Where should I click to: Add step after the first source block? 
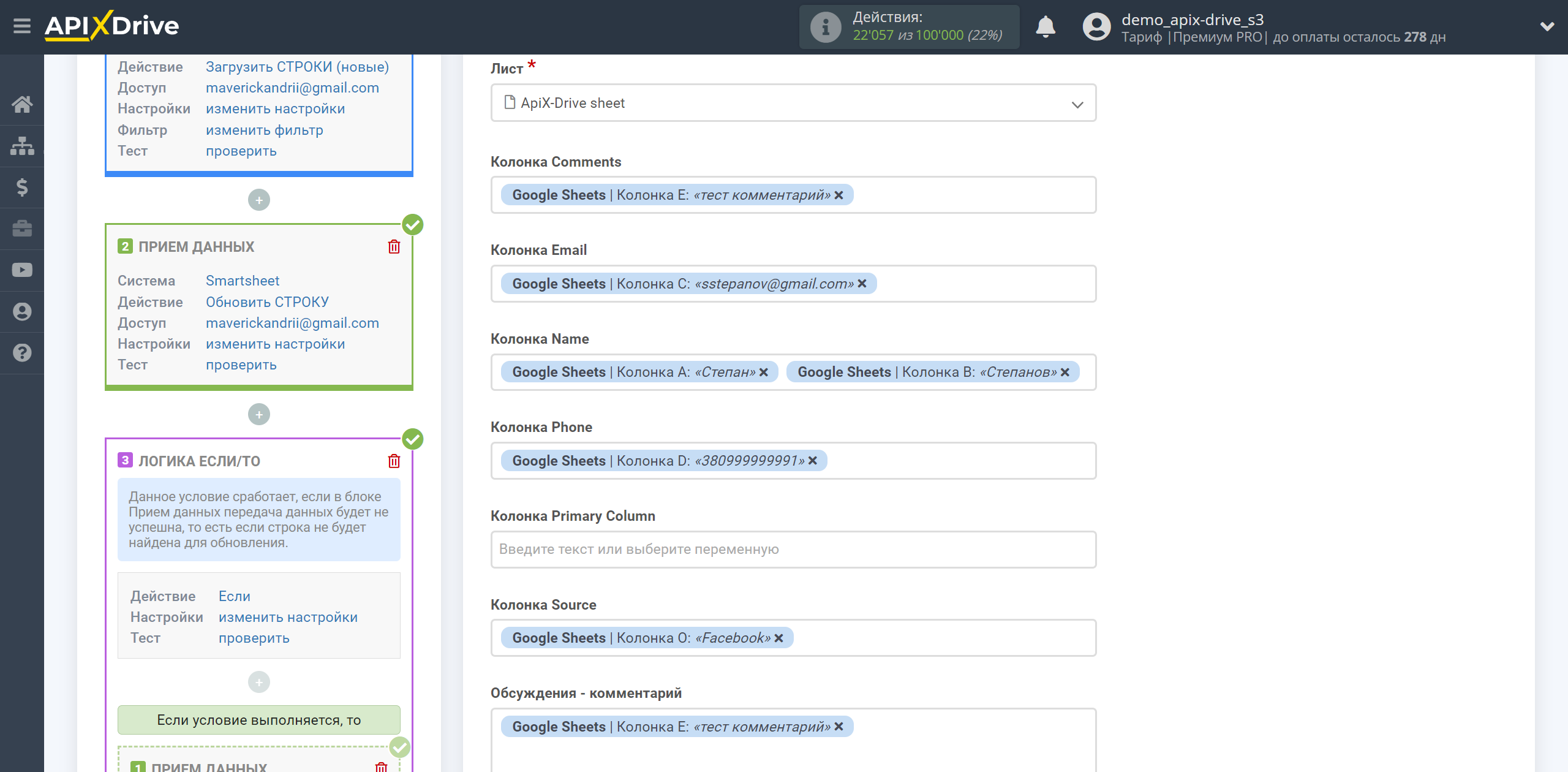click(x=259, y=200)
